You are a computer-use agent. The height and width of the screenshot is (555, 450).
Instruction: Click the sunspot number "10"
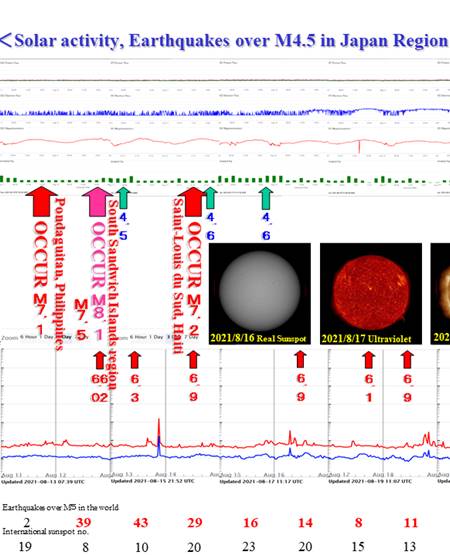coord(142,547)
